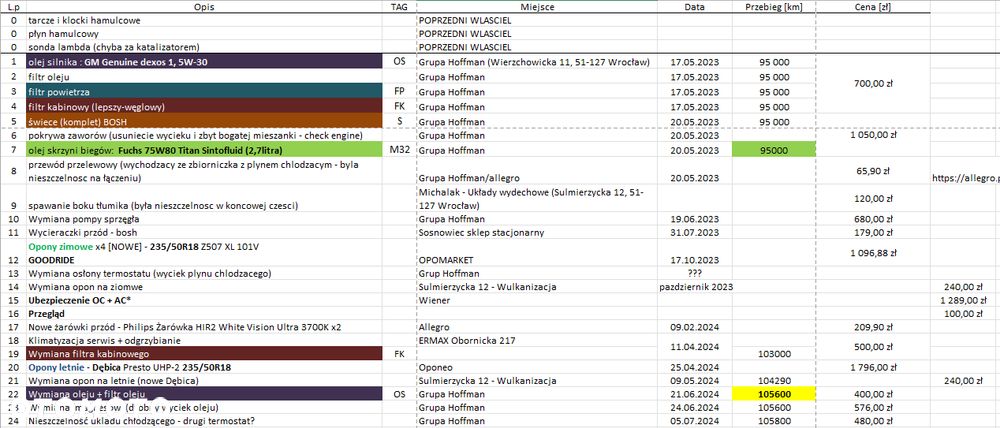The width and height of the screenshot is (1000, 428).
Task: Click the 'Wymiana opon na ziomwe' cell
Action: 204,287
